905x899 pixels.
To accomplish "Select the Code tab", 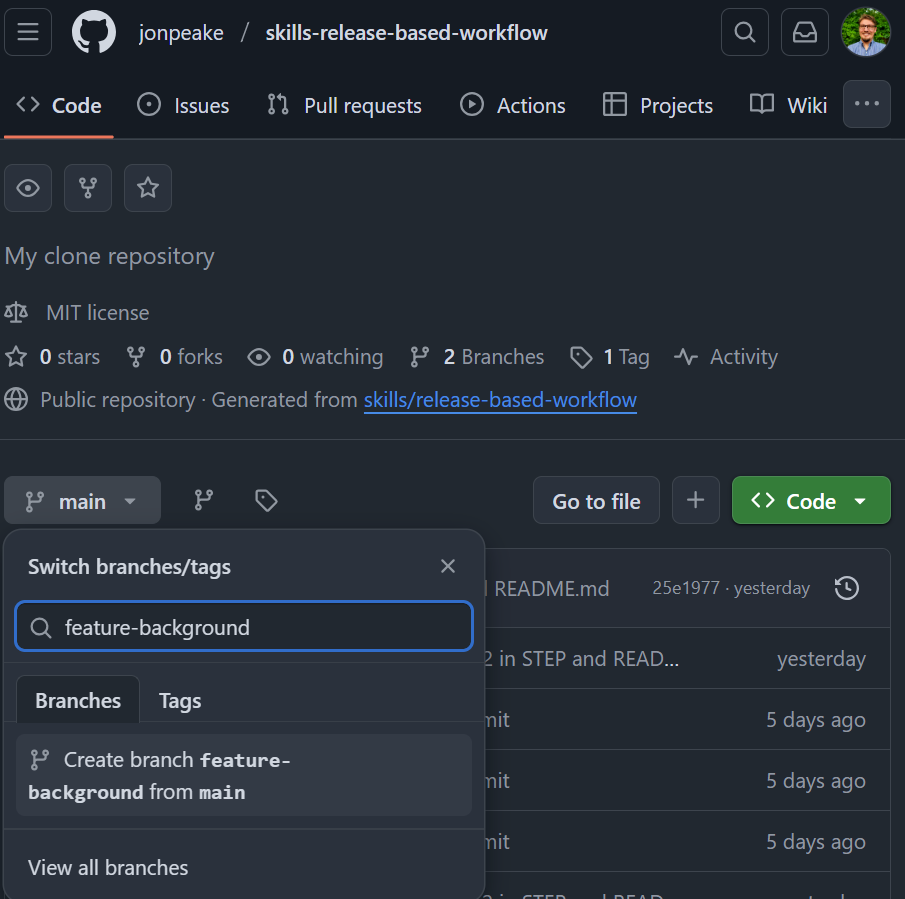I will click(x=59, y=106).
